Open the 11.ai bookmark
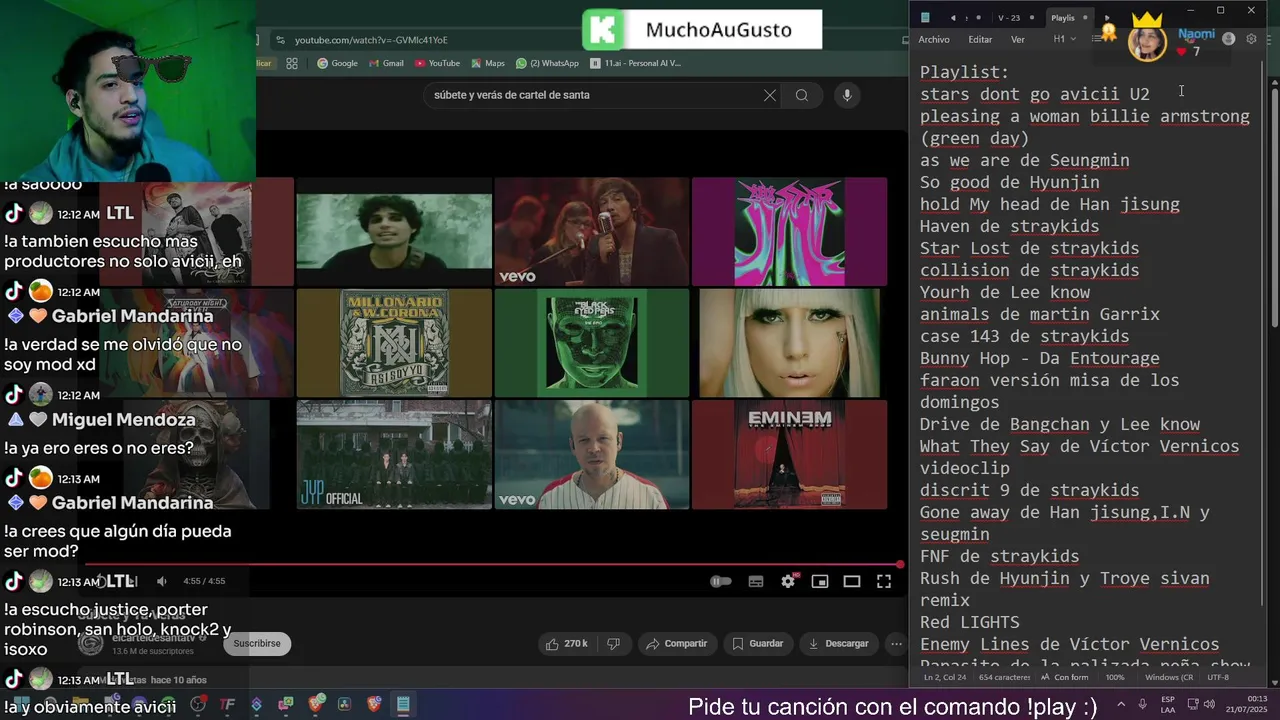The image size is (1280, 720). click(635, 63)
